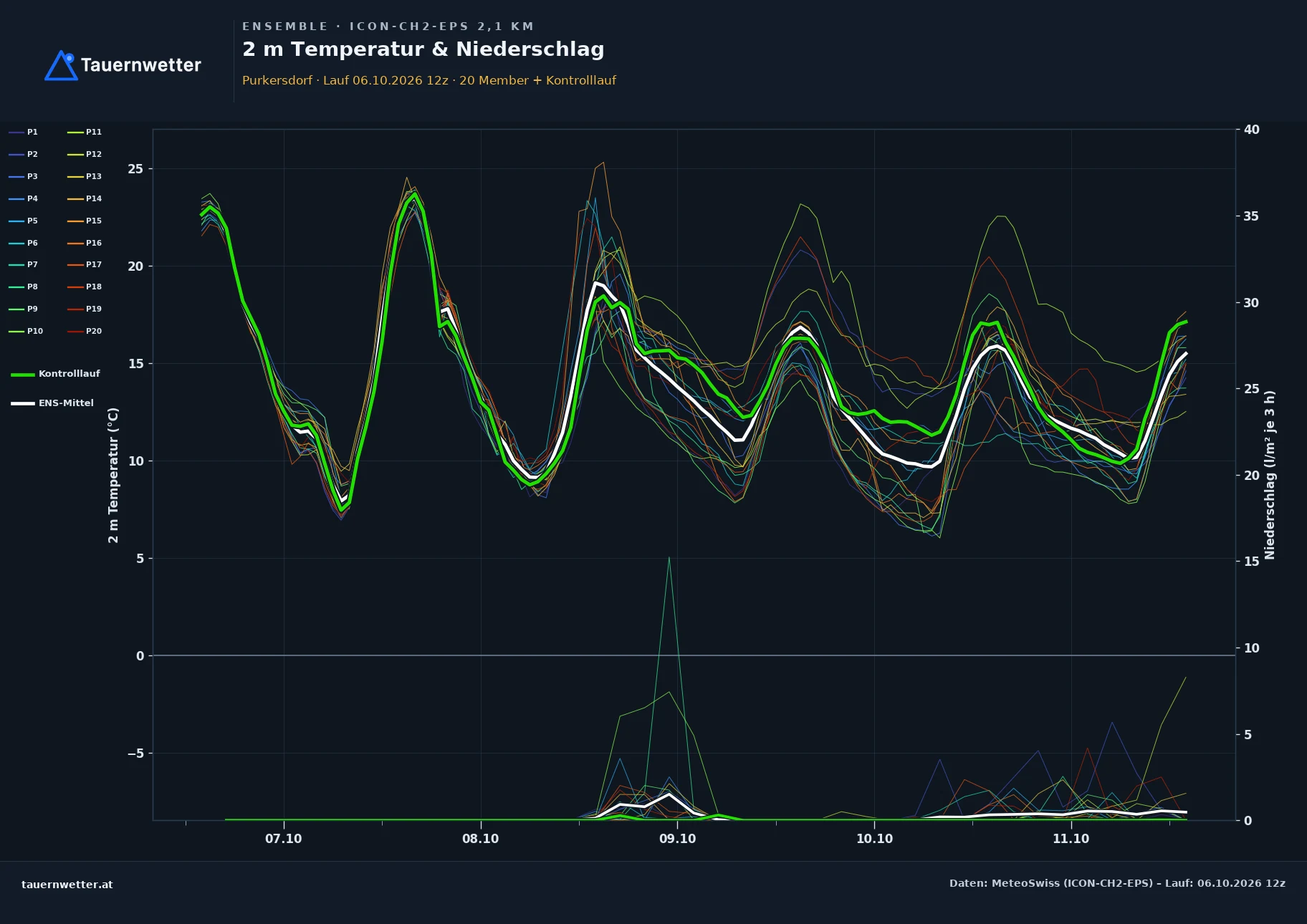Click the 'Niederschlag (l/m² je 3 h)' axis title
Screen dimensions: 1307x924
point(1270,475)
